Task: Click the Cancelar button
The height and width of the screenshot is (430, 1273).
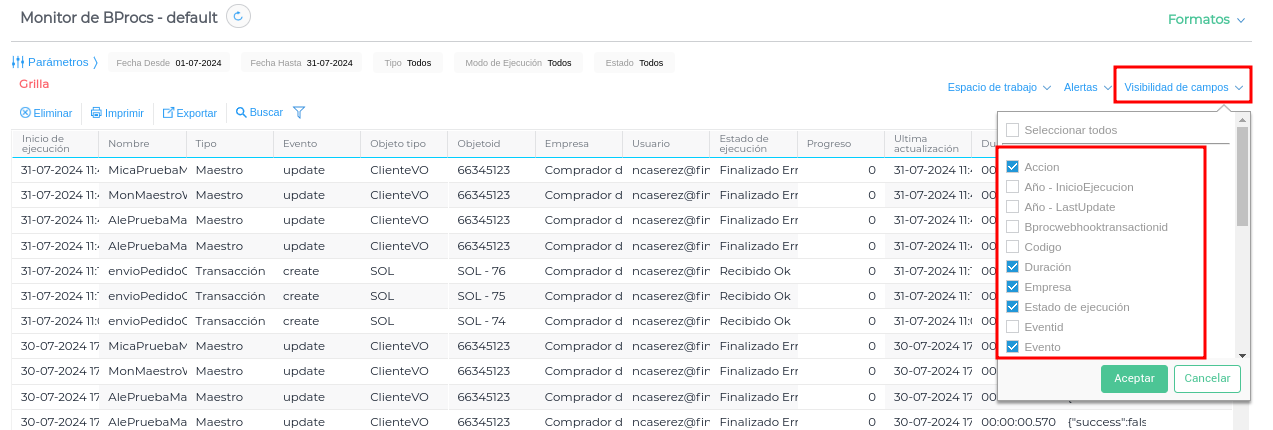Action: pyautogui.click(x=1207, y=379)
